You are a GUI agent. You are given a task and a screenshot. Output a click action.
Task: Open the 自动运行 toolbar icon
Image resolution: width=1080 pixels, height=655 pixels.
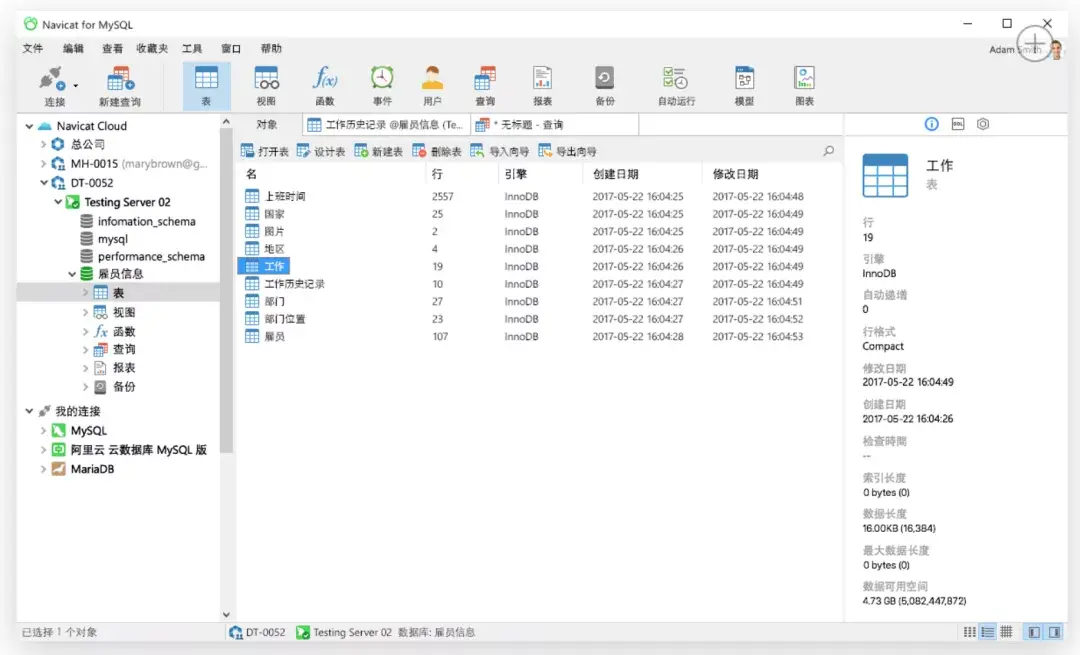pyautogui.click(x=676, y=86)
